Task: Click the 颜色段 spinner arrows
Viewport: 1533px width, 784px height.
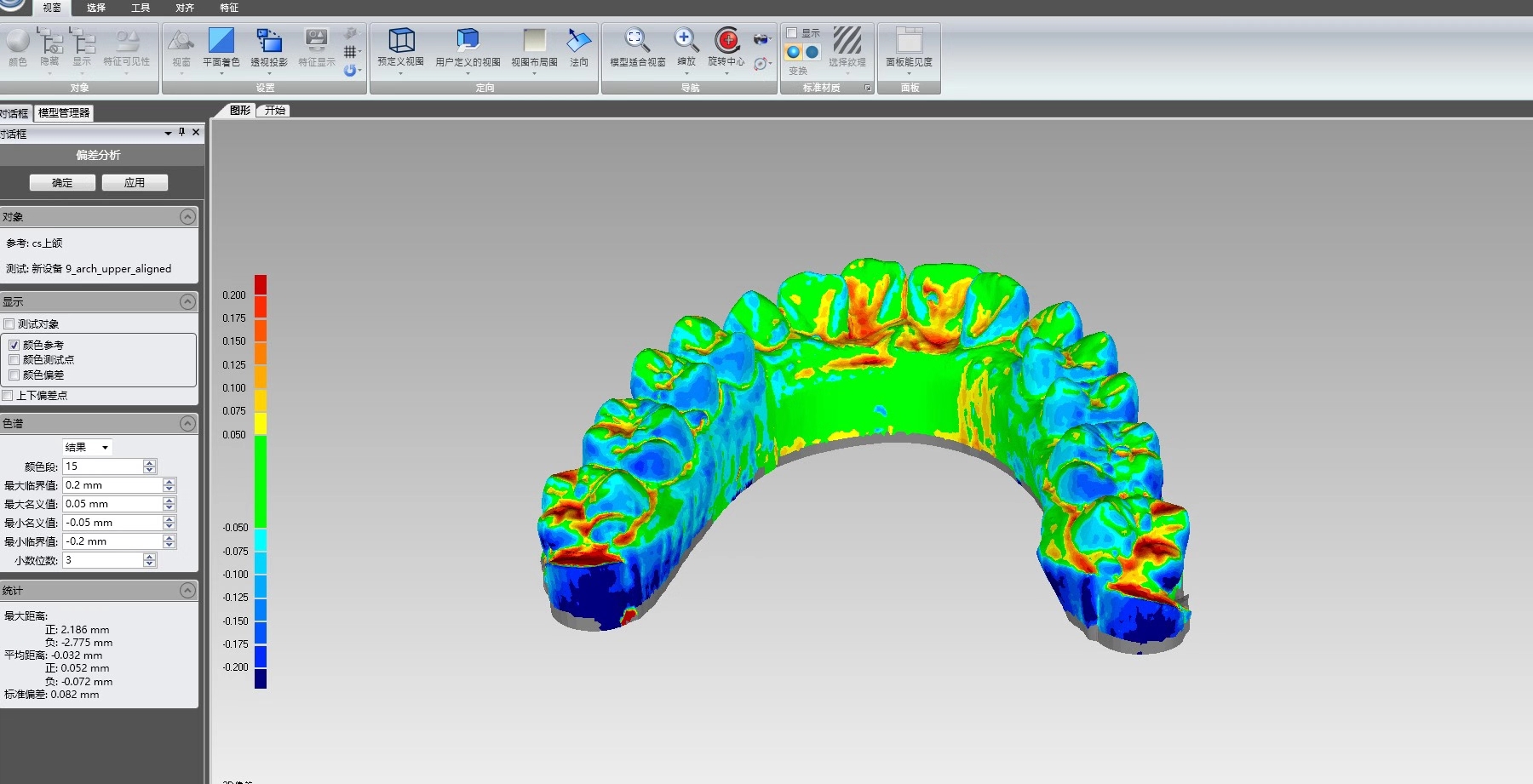Action: point(150,466)
